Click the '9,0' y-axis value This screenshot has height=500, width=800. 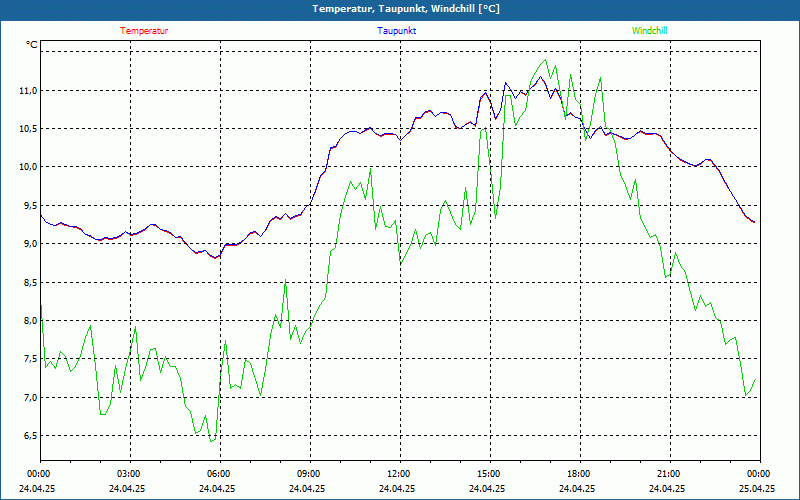(x=31, y=244)
